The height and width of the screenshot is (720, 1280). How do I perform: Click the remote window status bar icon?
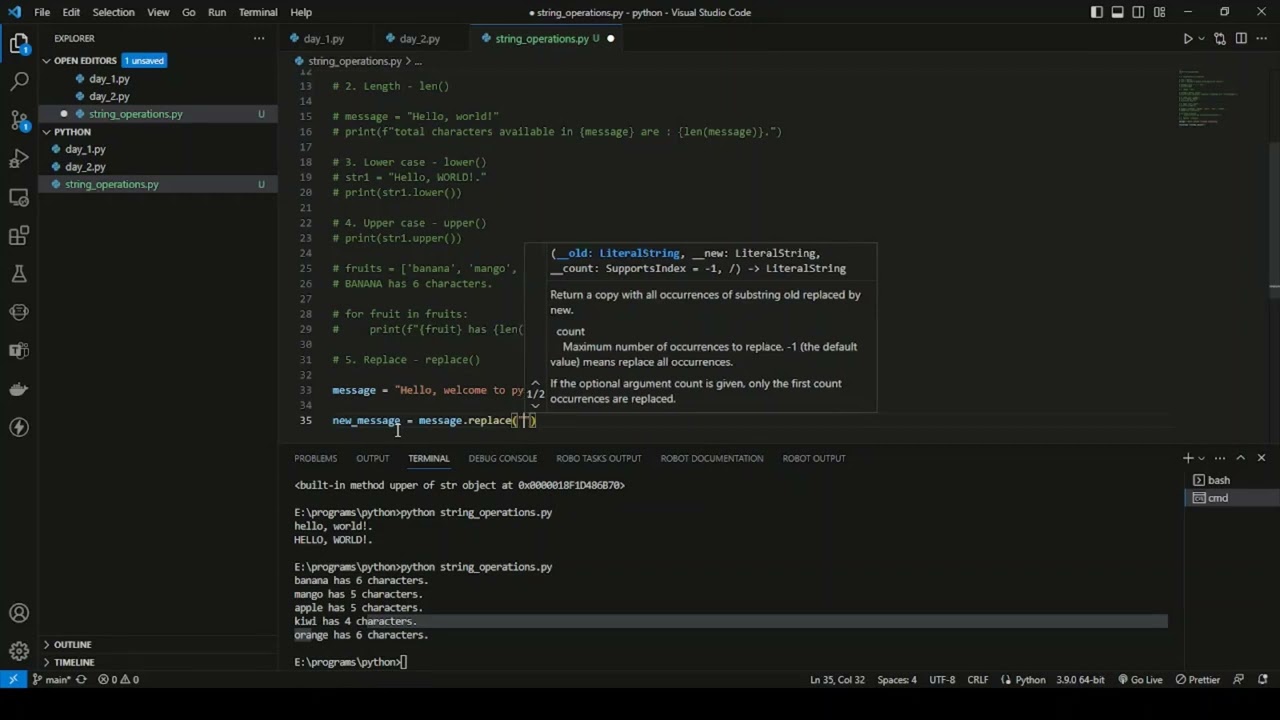tap(13, 680)
